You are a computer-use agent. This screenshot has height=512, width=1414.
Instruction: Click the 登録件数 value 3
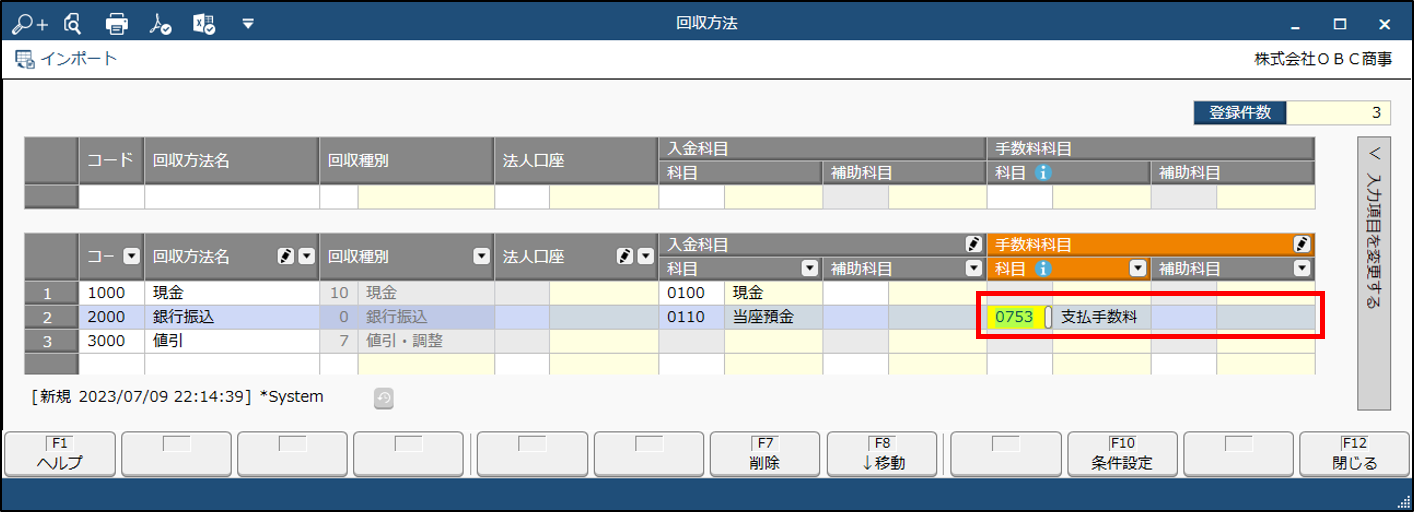1339,112
